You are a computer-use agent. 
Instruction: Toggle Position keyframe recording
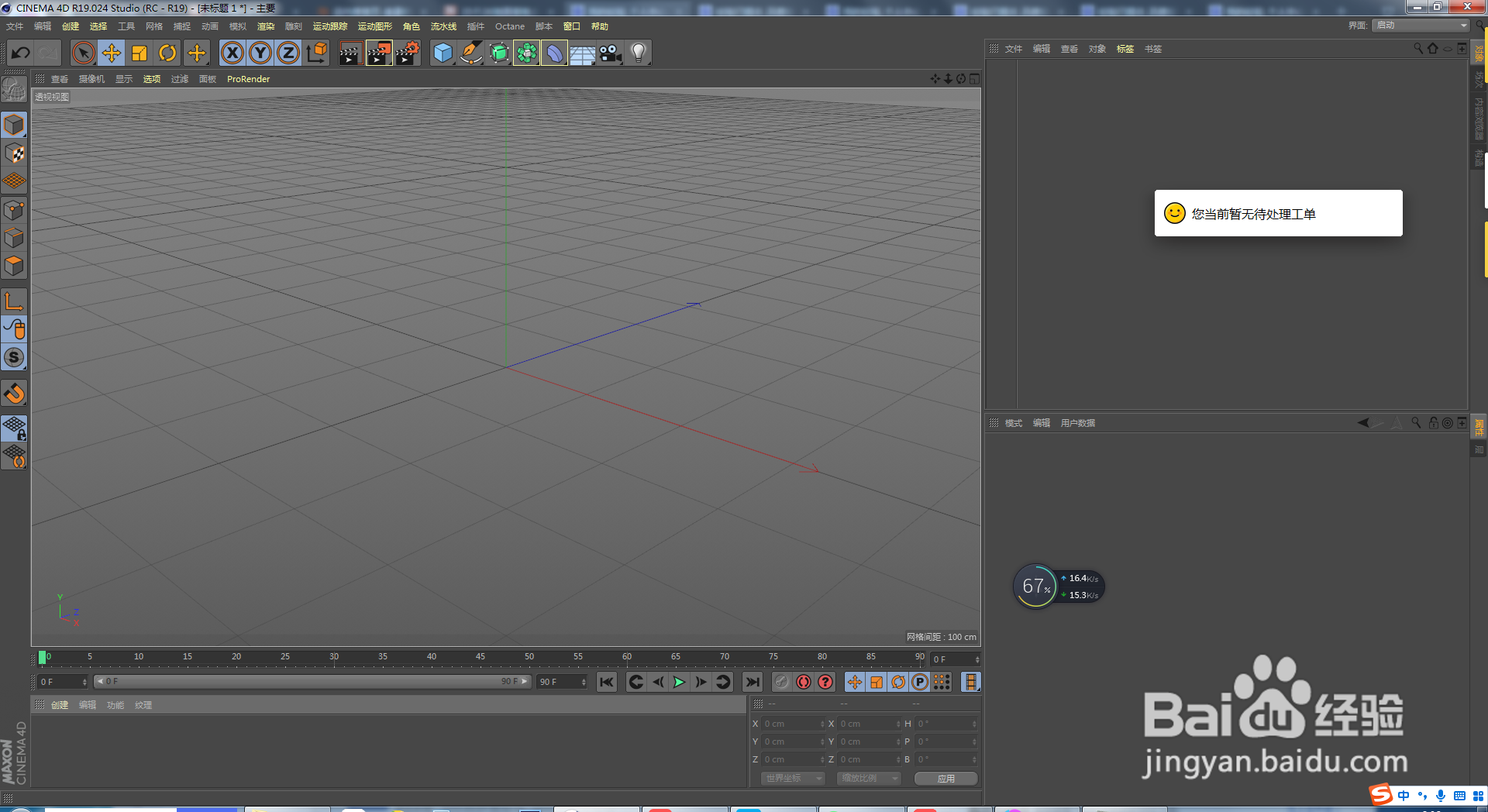pyautogui.click(x=854, y=682)
